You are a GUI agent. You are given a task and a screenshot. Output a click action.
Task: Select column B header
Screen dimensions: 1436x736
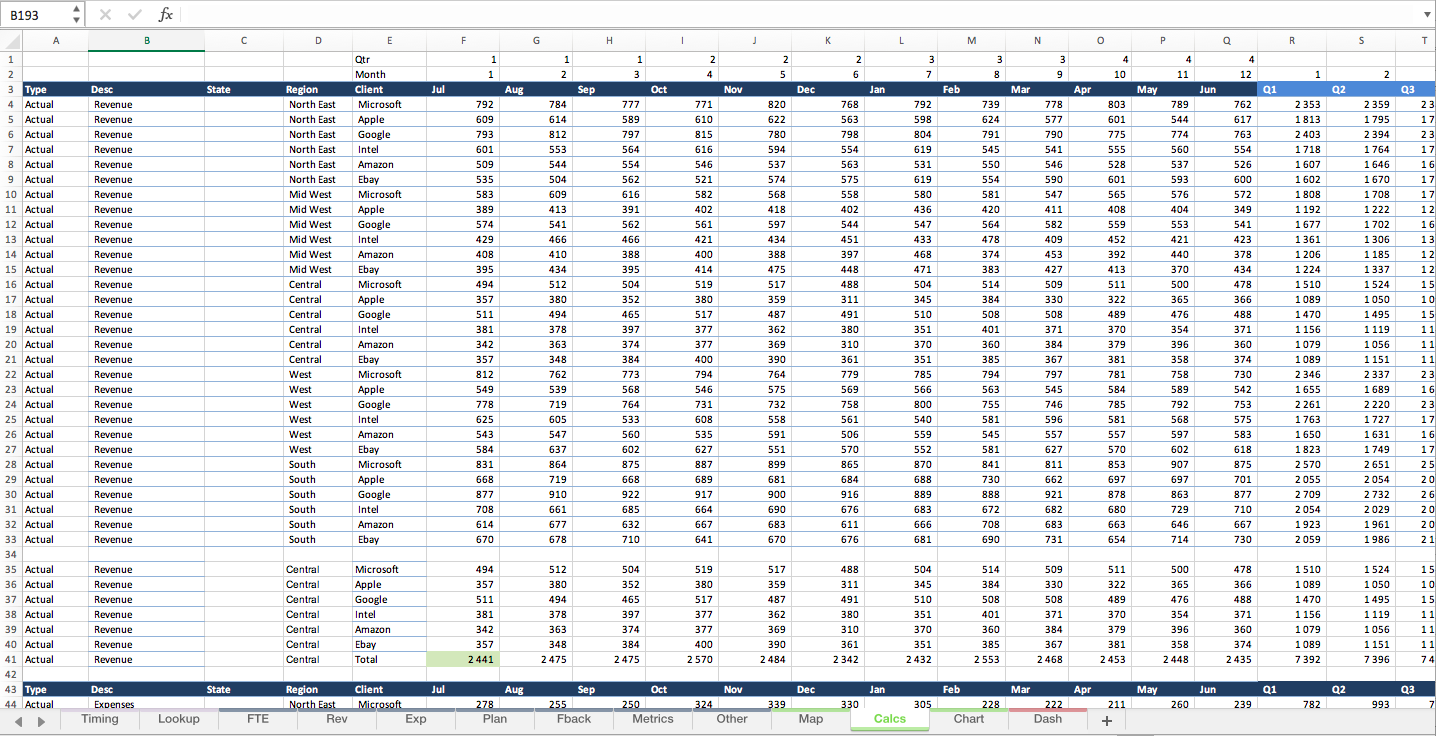click(x=147, y=41)
